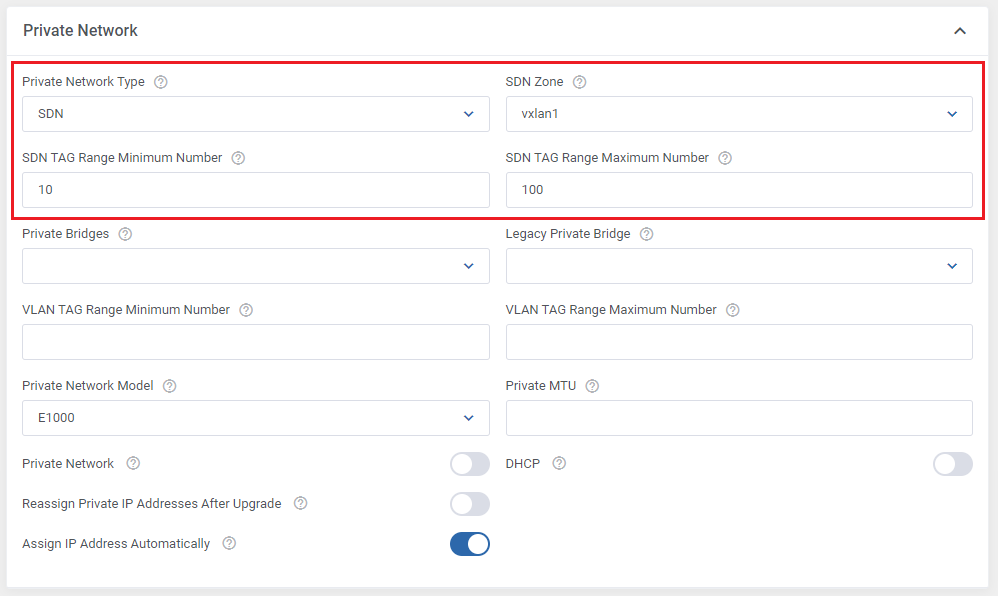Click help icon next to DHCP
Viewport: 998px width, 596px height.
click(559, 464)
